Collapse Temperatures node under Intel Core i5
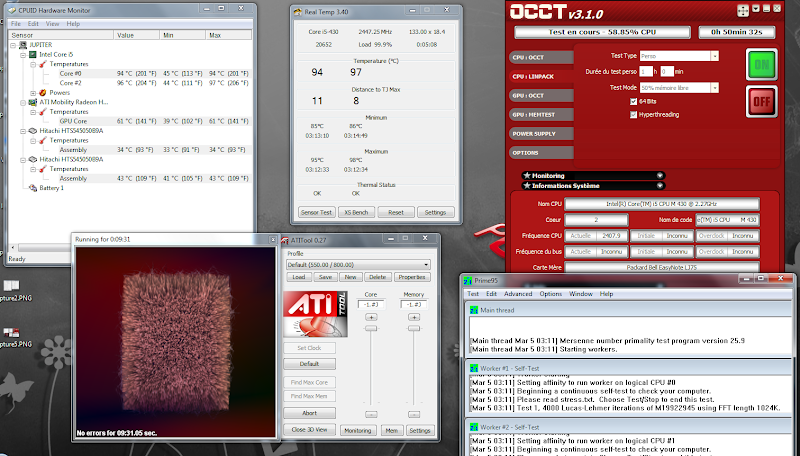This screenshot has width=800, height=456. (x=33, y=64)
